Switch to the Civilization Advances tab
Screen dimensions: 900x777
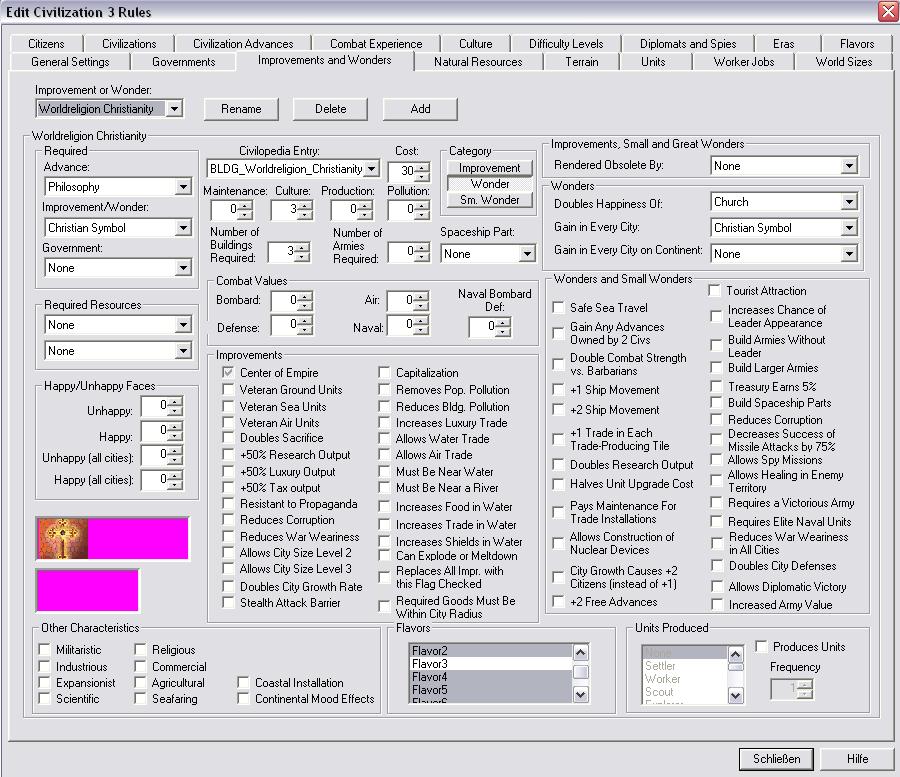[243, 44]
